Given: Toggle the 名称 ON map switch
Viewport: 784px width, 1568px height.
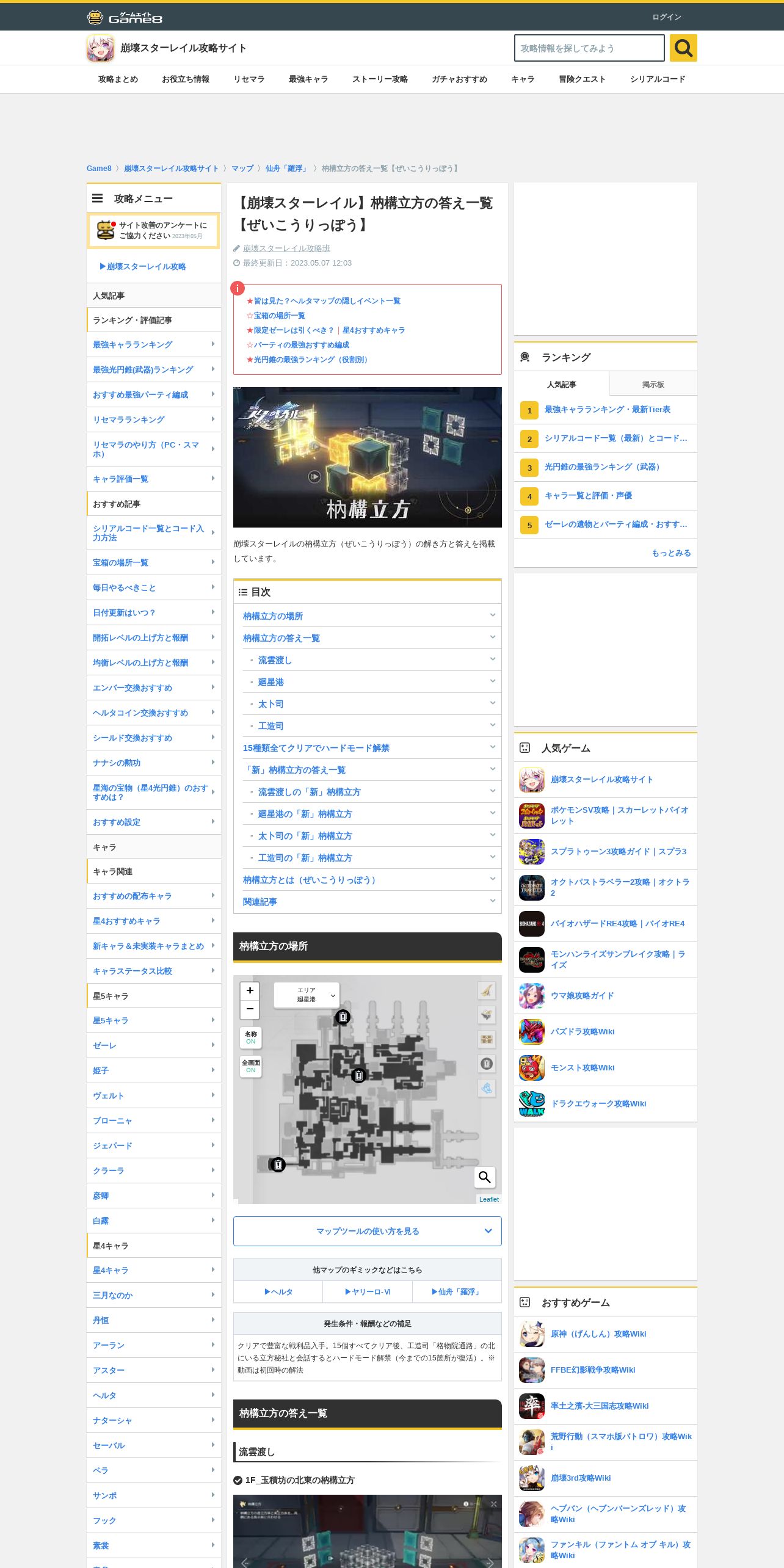Looking at the screenshot, I should [251, 1037].
